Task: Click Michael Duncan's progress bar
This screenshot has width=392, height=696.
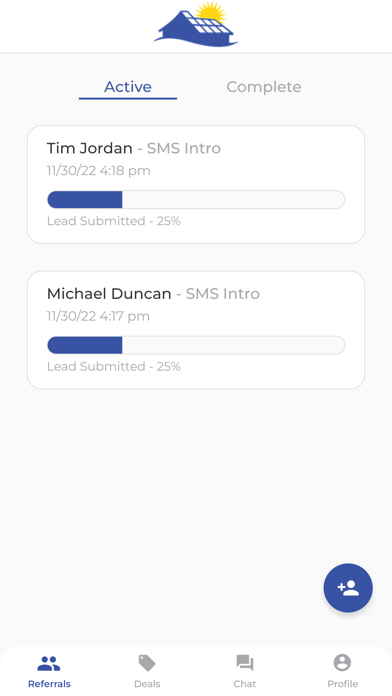Action: click(196, 345)
